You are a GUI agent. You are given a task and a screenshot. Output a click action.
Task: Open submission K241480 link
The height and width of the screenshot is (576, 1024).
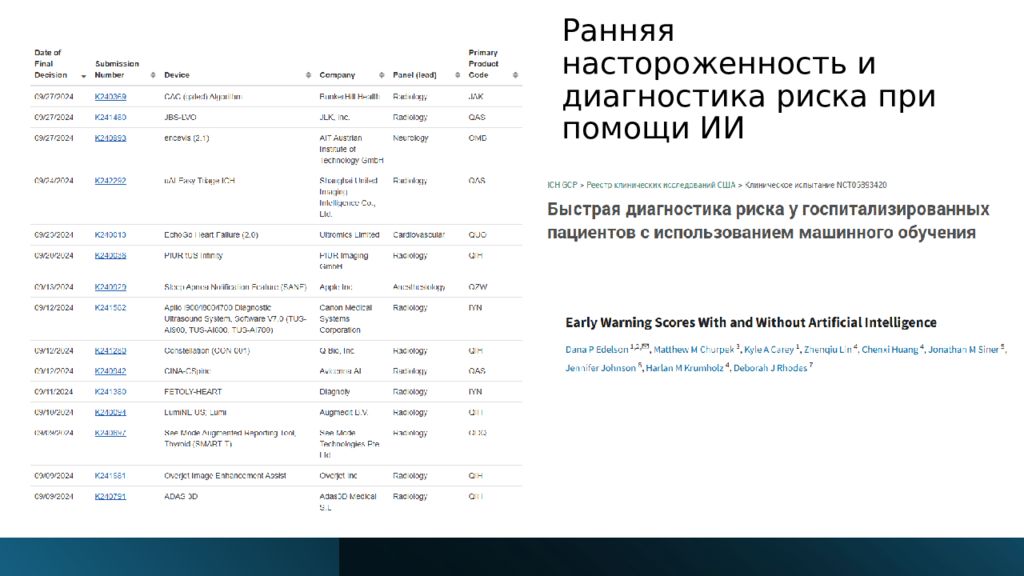point(110,117)
